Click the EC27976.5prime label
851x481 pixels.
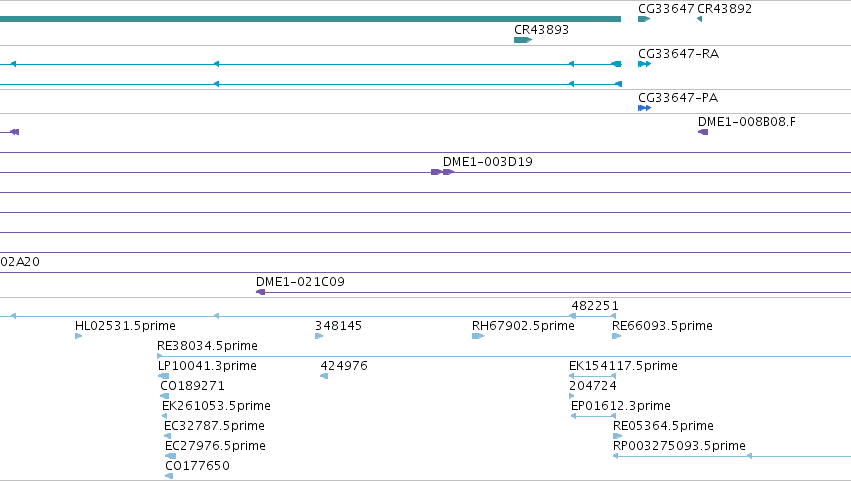[215, 446]
